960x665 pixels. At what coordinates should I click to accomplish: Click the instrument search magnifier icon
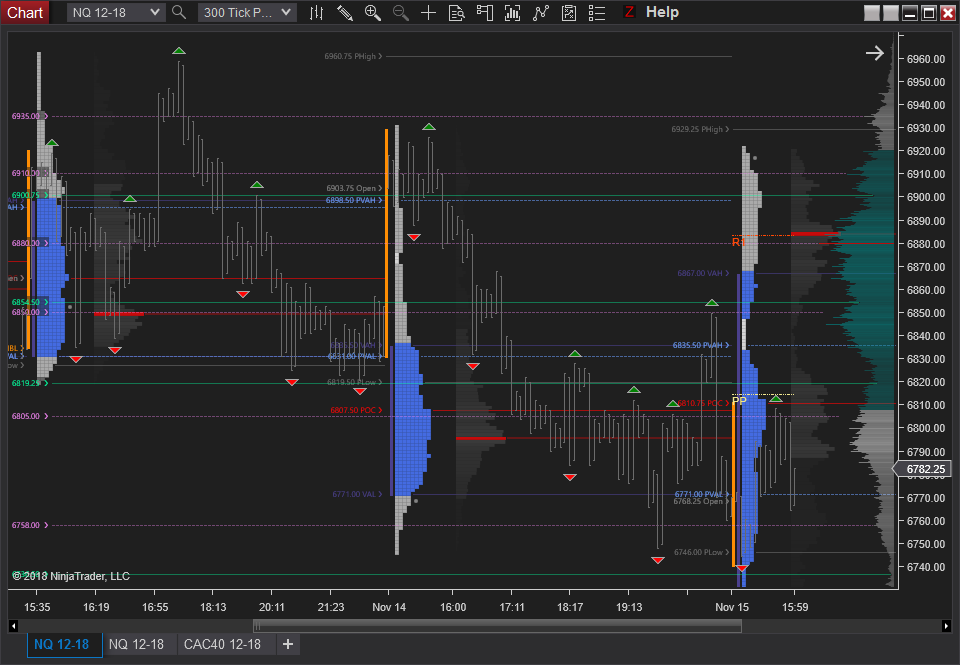[179, 12]
